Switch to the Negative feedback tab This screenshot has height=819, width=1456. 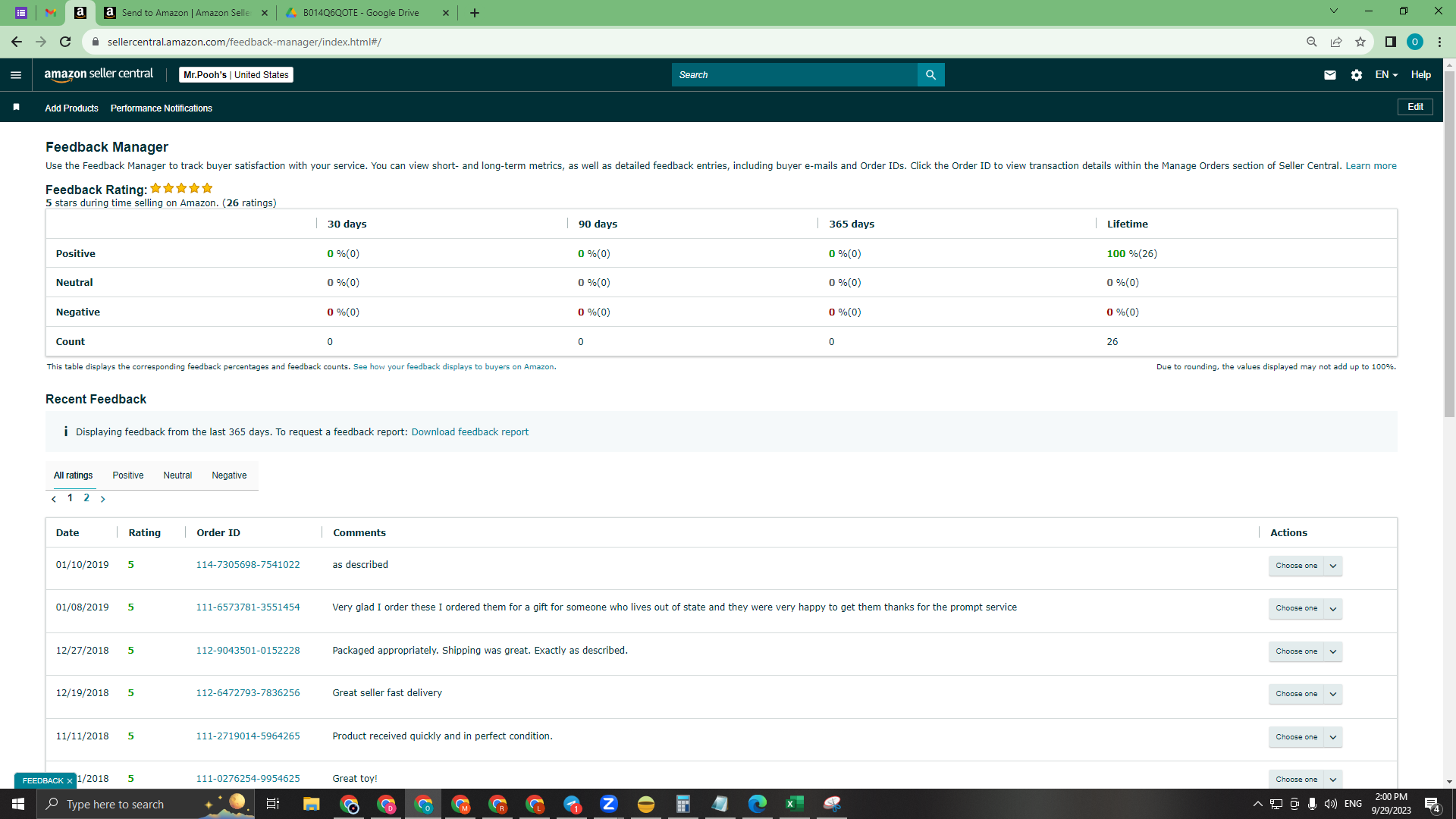[229, 475]
